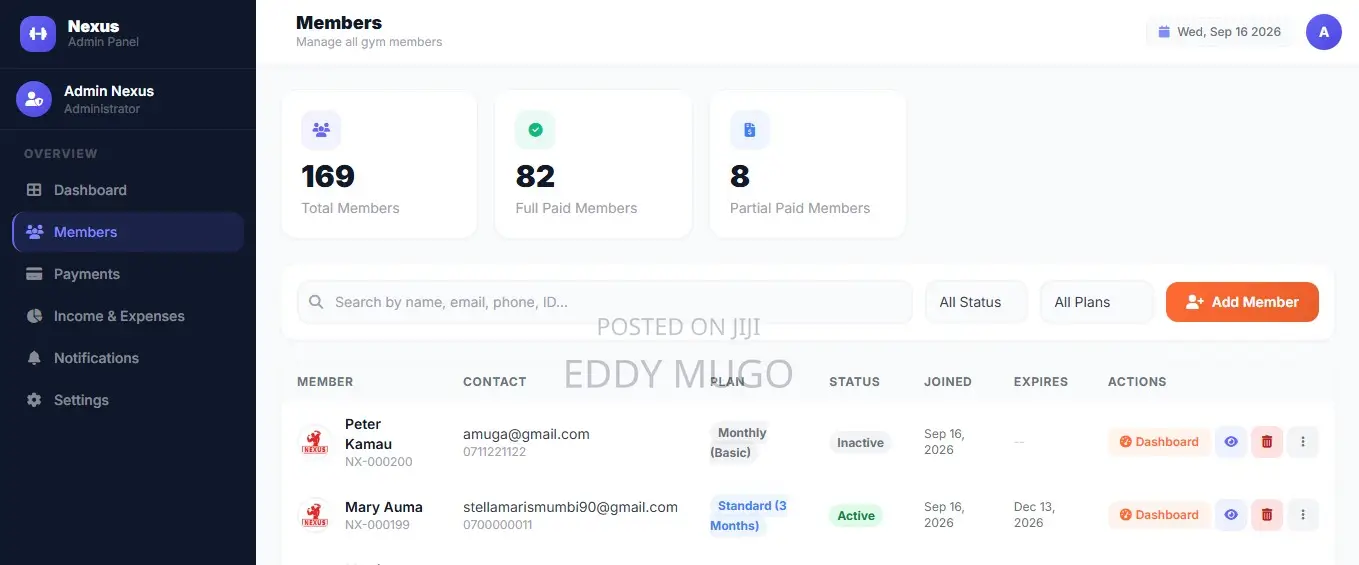Viewport: 1359px width, 565px height.
Task: Click the Payments card icon in sidebar
Action: (x=34, y=274)
